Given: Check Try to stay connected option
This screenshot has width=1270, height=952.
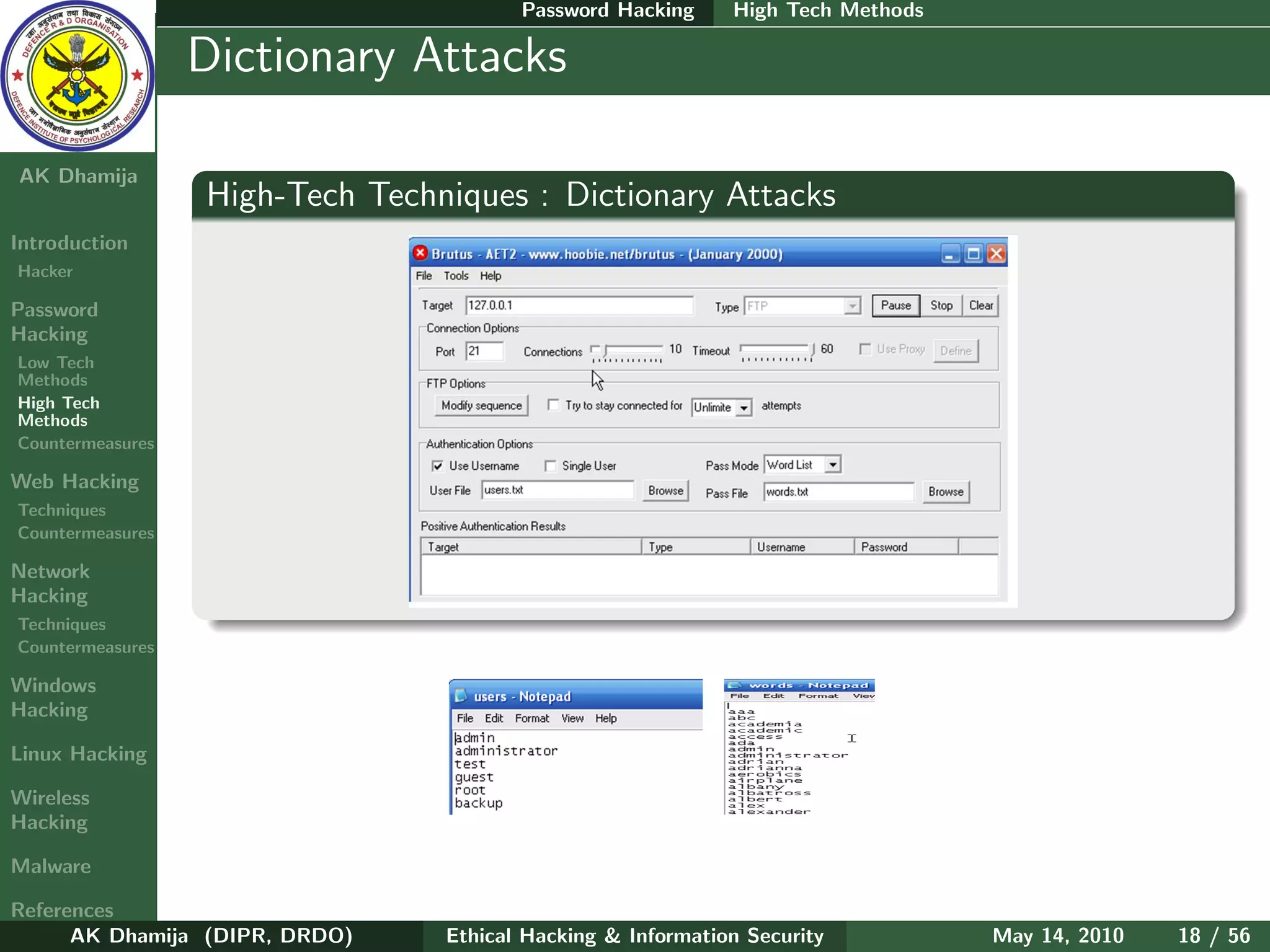Looking at the screenshot, I should [553, 405].
